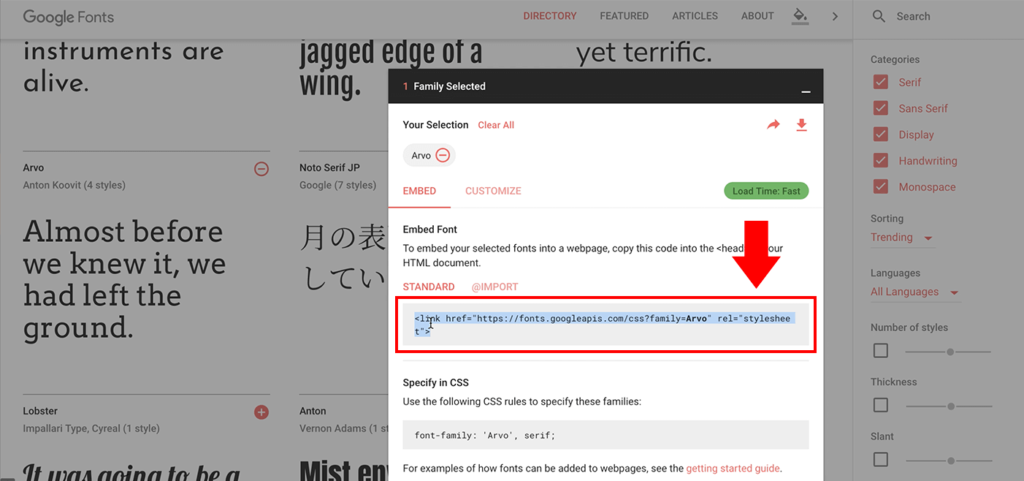Click the Arvo font name heading
Image resolution: width=1024 pixels, height=481 pixels.
point(33,168)
